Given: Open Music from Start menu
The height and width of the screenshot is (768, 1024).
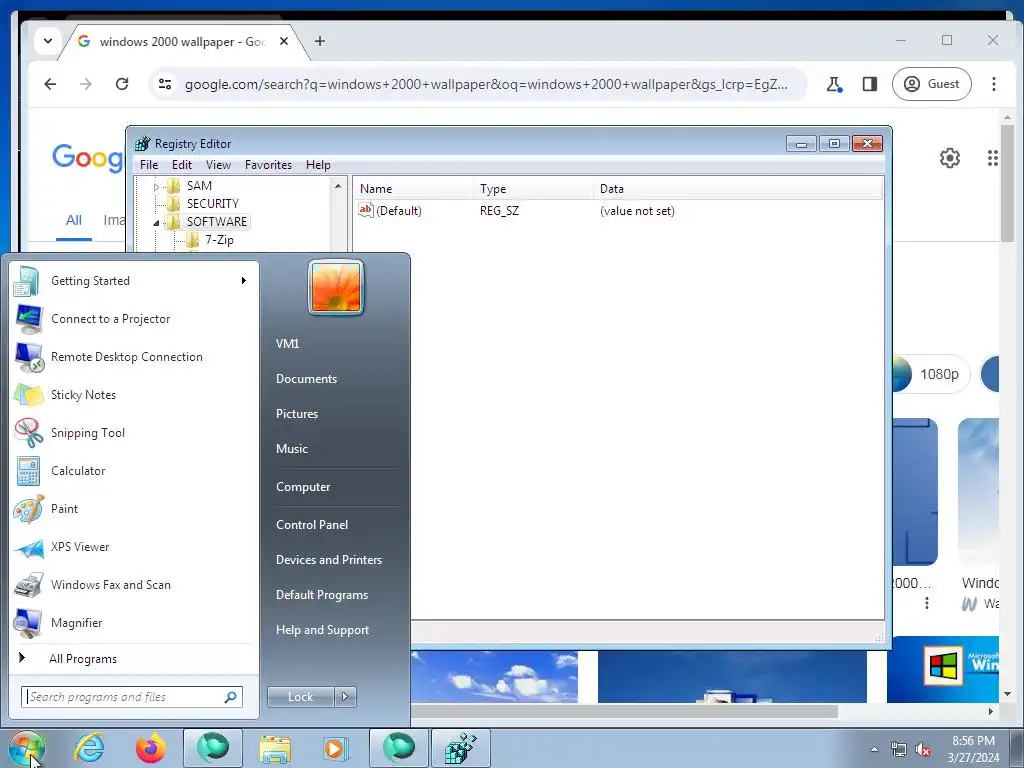Looking at the screenshot, I should coord(291,449).
